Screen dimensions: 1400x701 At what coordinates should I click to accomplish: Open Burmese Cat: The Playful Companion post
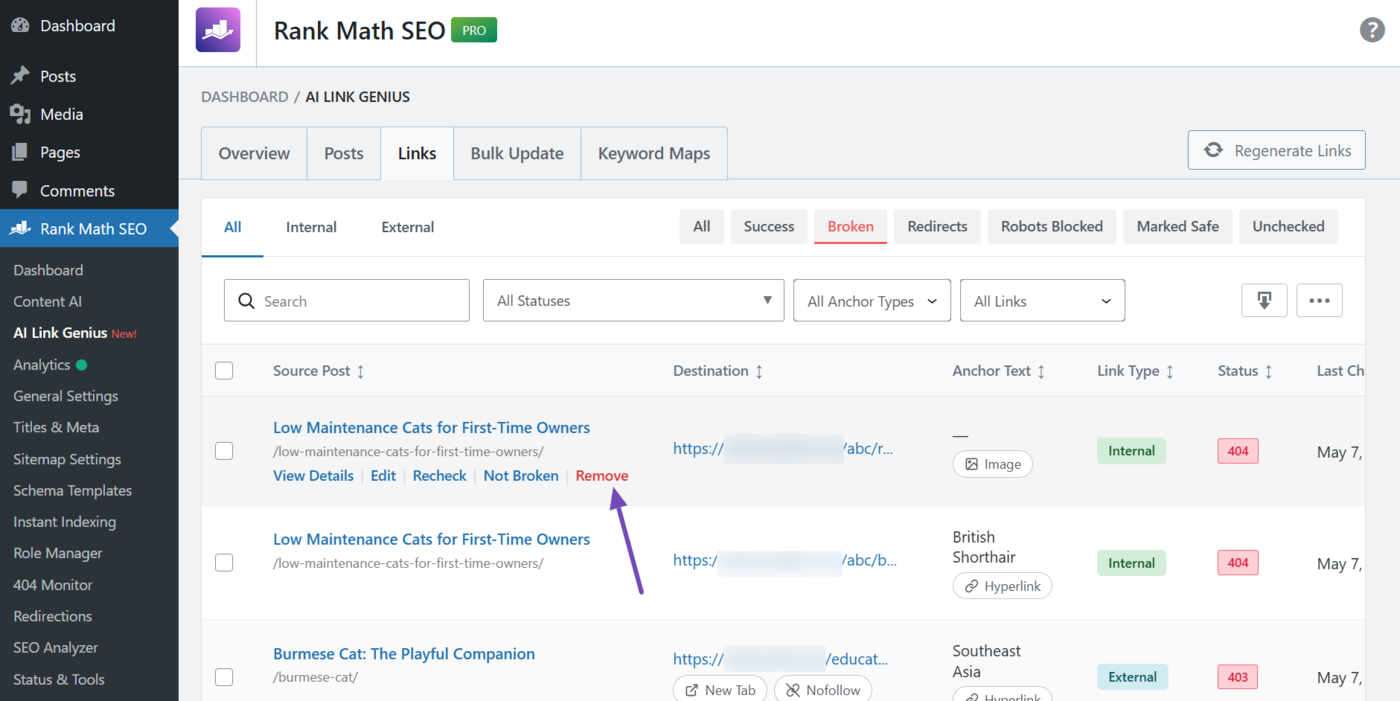[404, 654]
